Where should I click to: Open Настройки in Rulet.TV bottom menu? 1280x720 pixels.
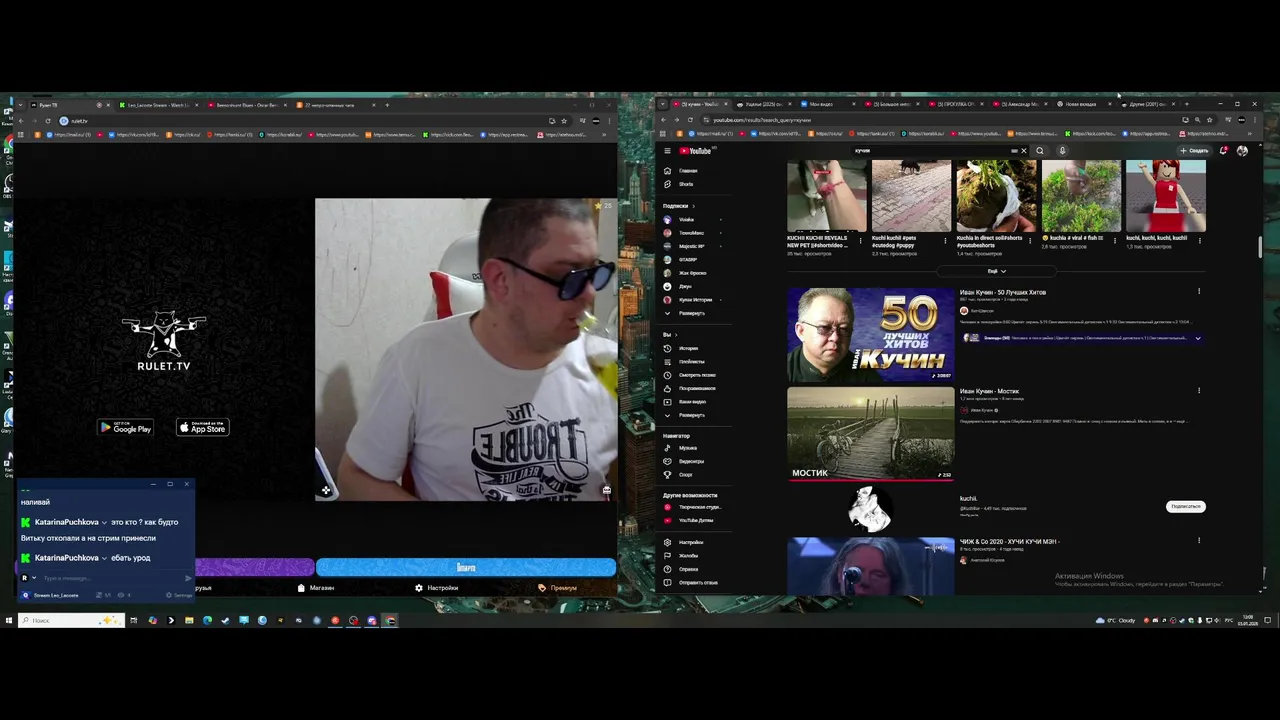(x=437, y=588)
